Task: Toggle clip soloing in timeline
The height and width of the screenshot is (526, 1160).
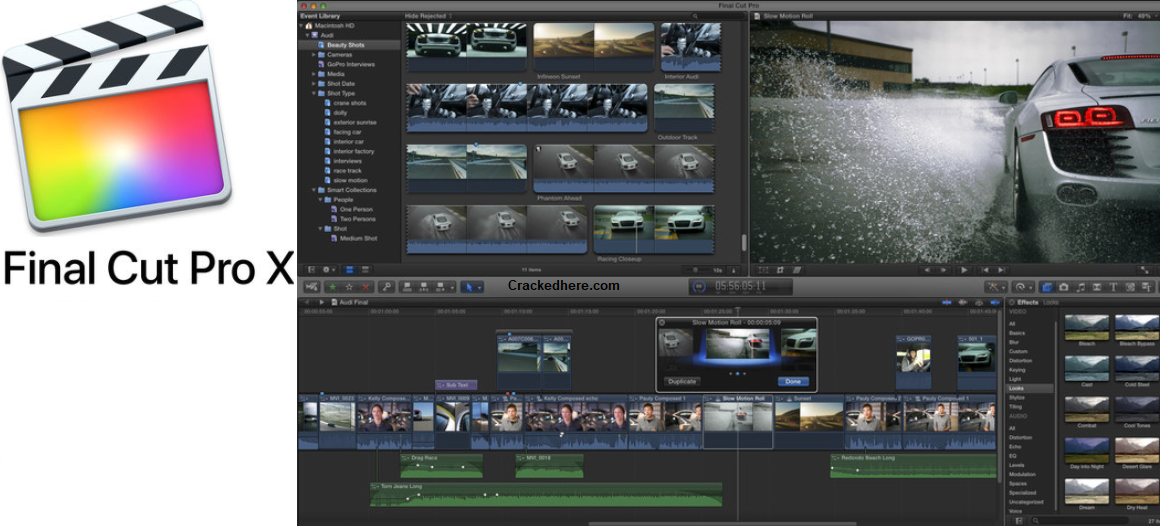Action: coord(979,303)
